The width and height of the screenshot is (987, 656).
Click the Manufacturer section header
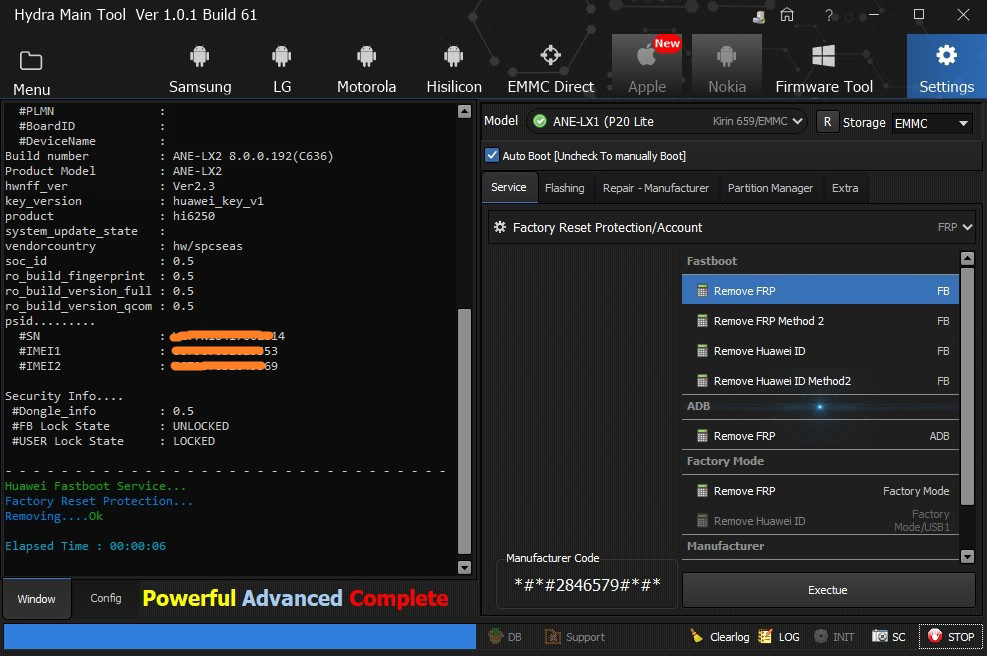point(820,546)
